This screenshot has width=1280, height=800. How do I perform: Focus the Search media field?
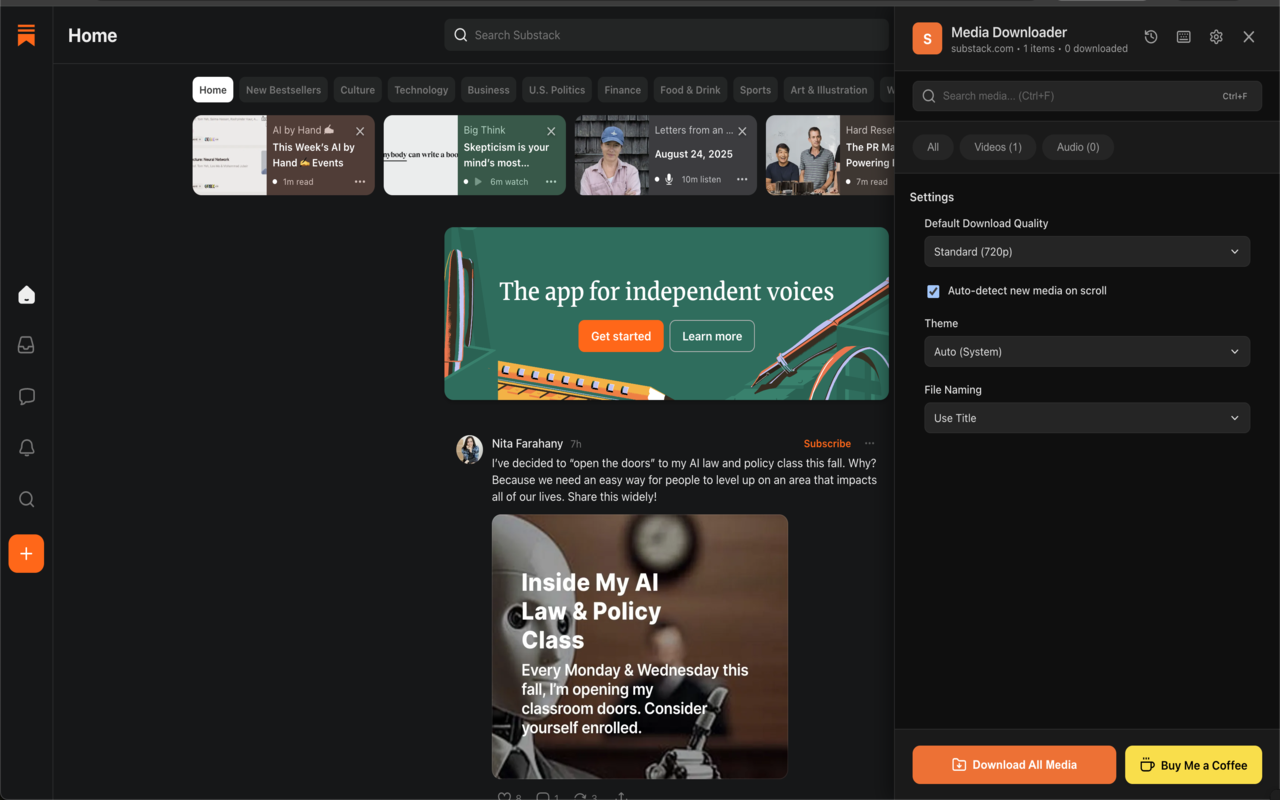[1087, 96]
